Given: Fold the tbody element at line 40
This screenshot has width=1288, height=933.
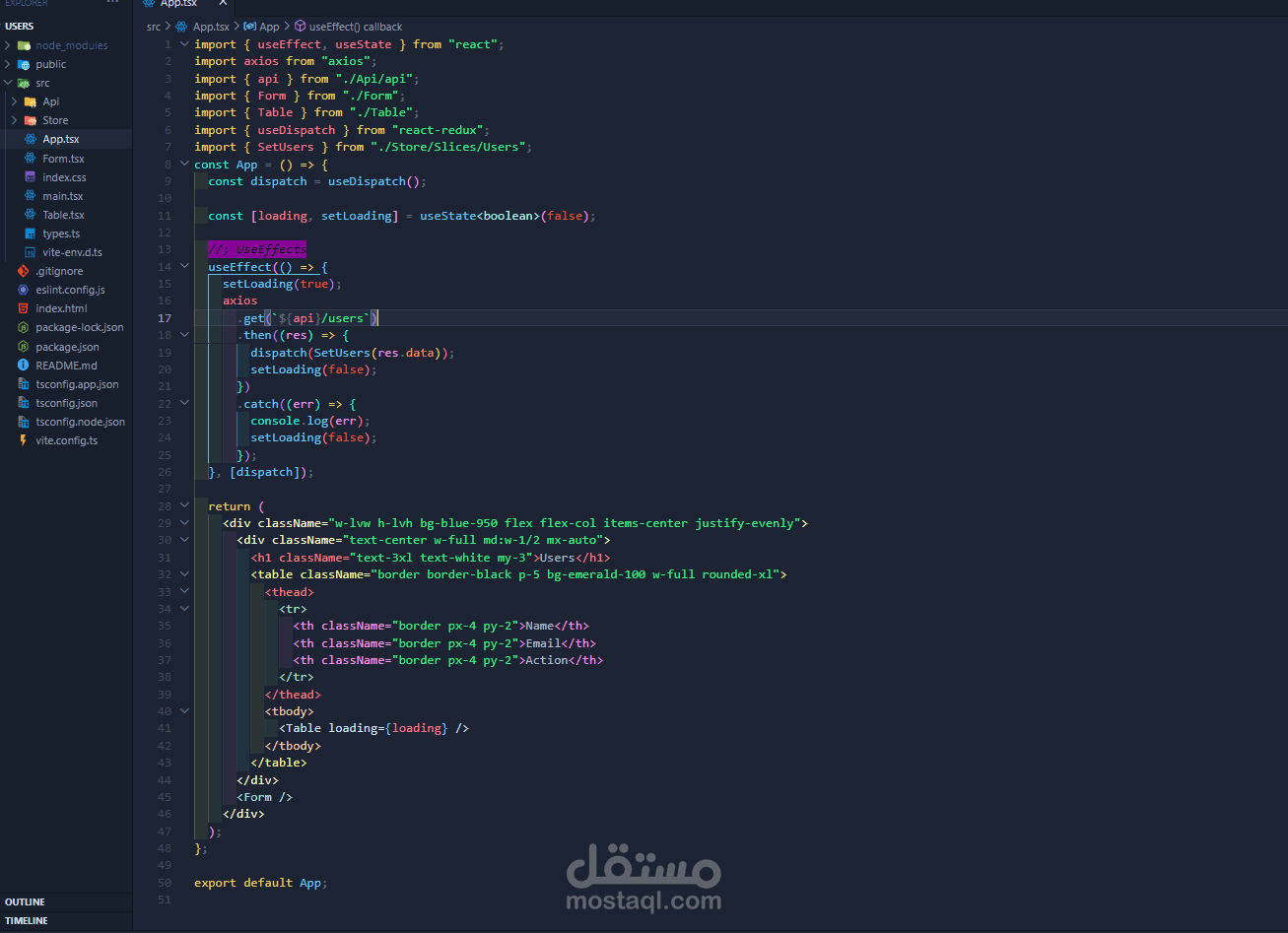Looking at the screenshot, I should (x=183, y=711).
